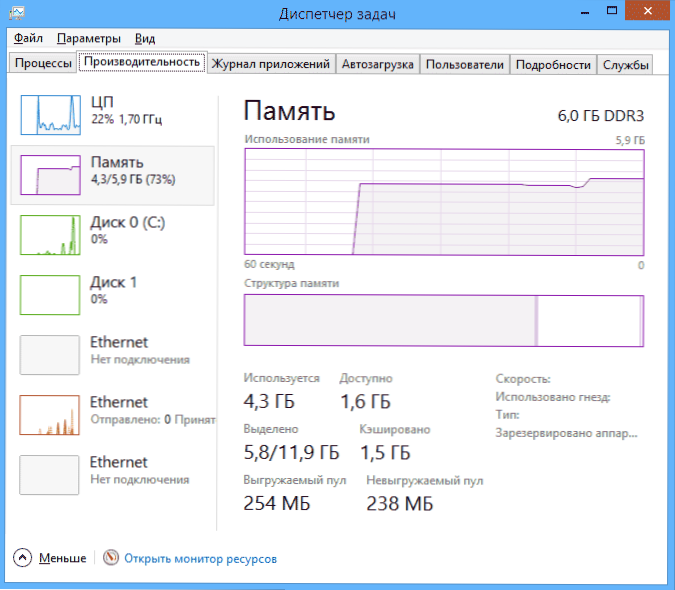Switch to the Пользователи tab

click(x=464, y=65)
